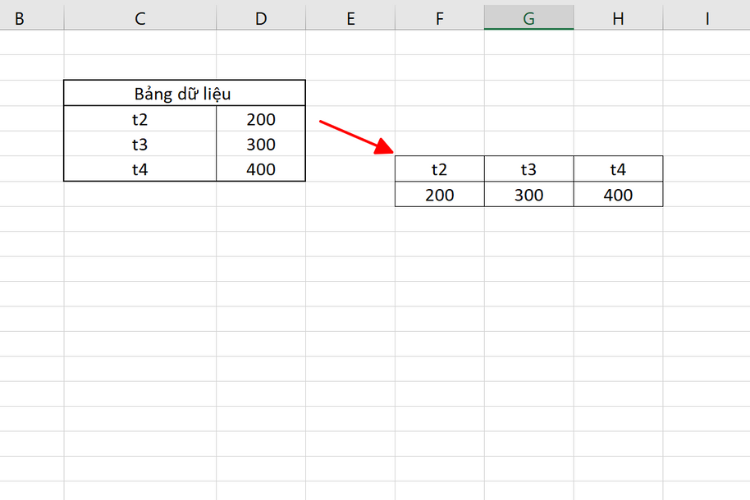The width and height of the screenshot is (750, 500).
Task: Select column H header
Action: point(618,18)
